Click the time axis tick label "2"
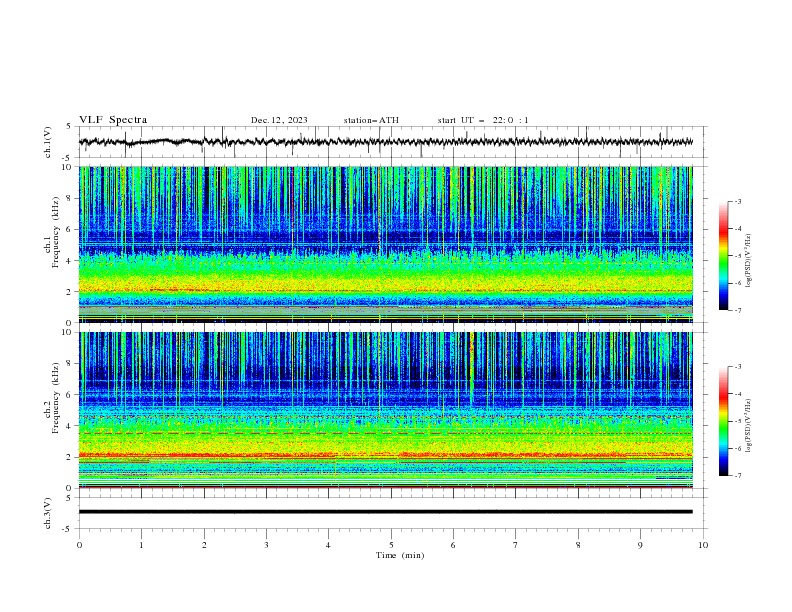Screen dimensions: 792x612 tap(204, 545)
